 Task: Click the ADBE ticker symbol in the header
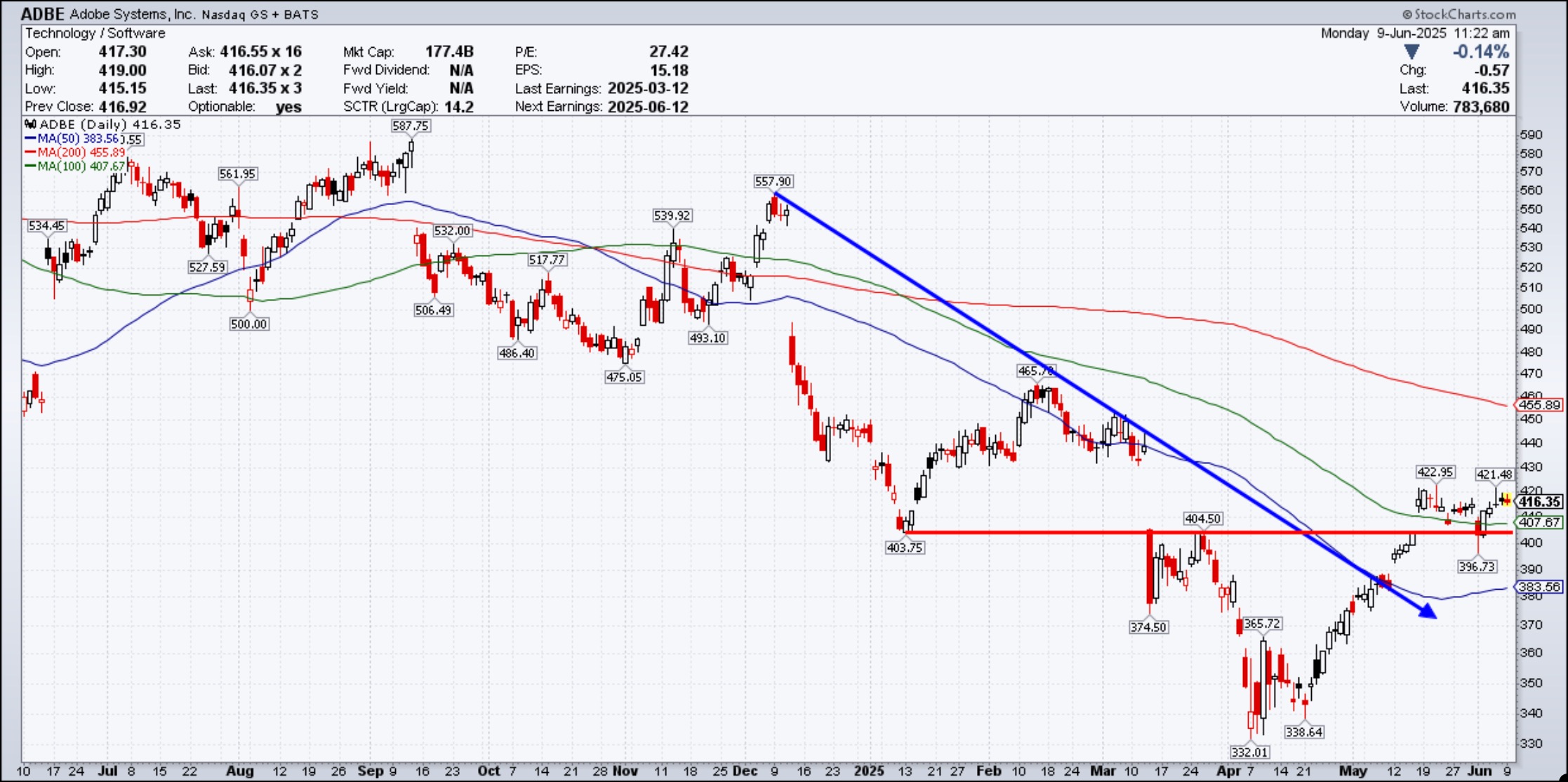(42, 14)
